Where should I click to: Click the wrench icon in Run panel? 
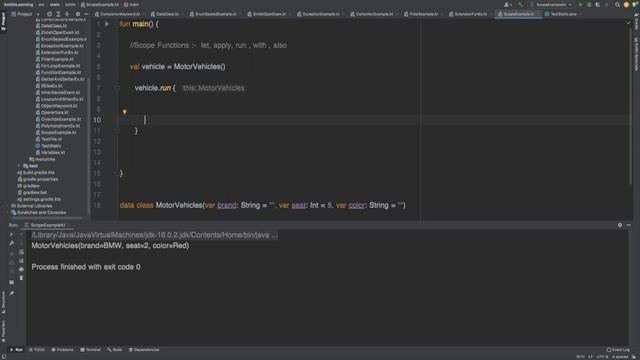(11, 243)
